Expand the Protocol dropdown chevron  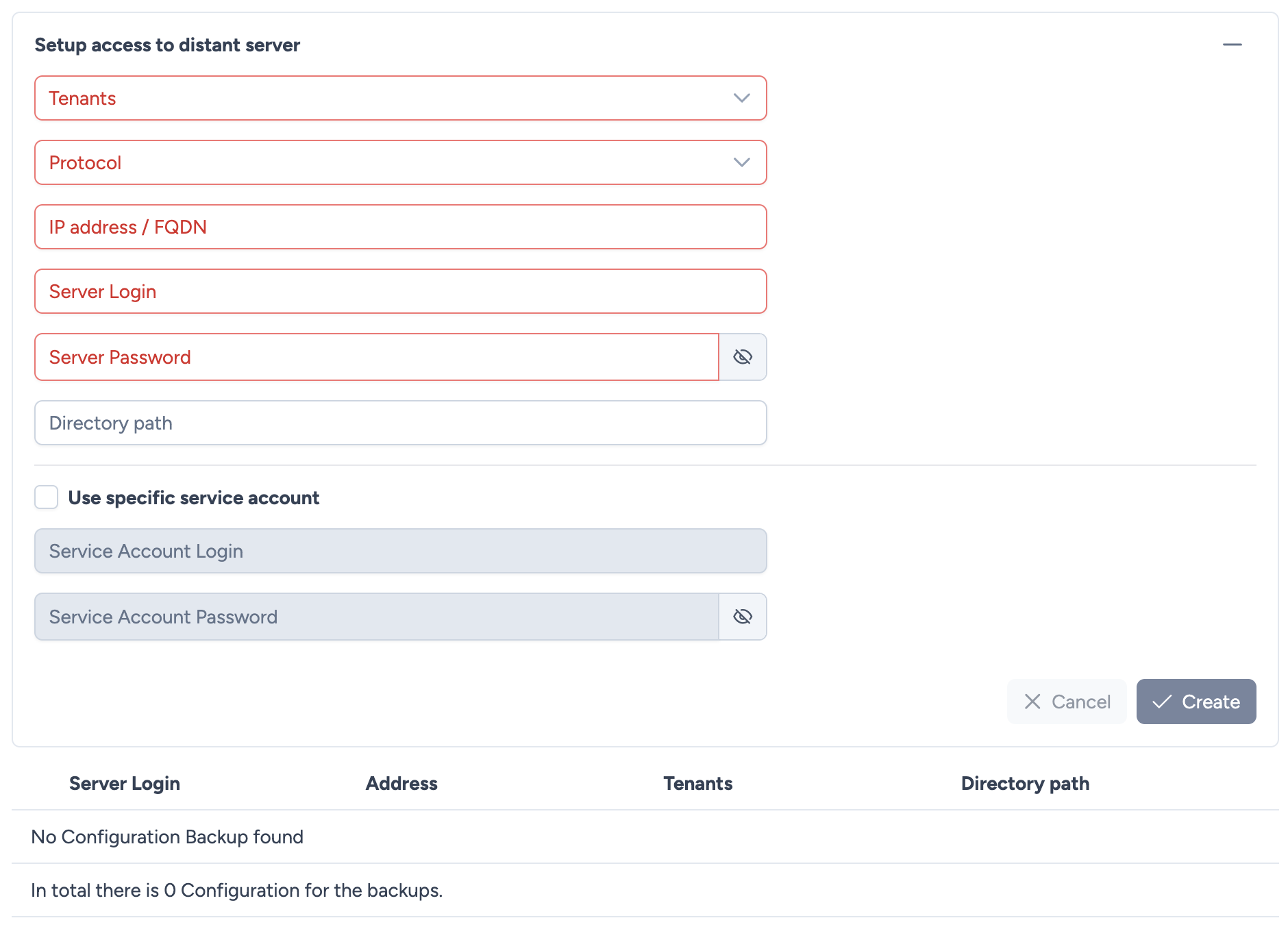coord(741,162)
